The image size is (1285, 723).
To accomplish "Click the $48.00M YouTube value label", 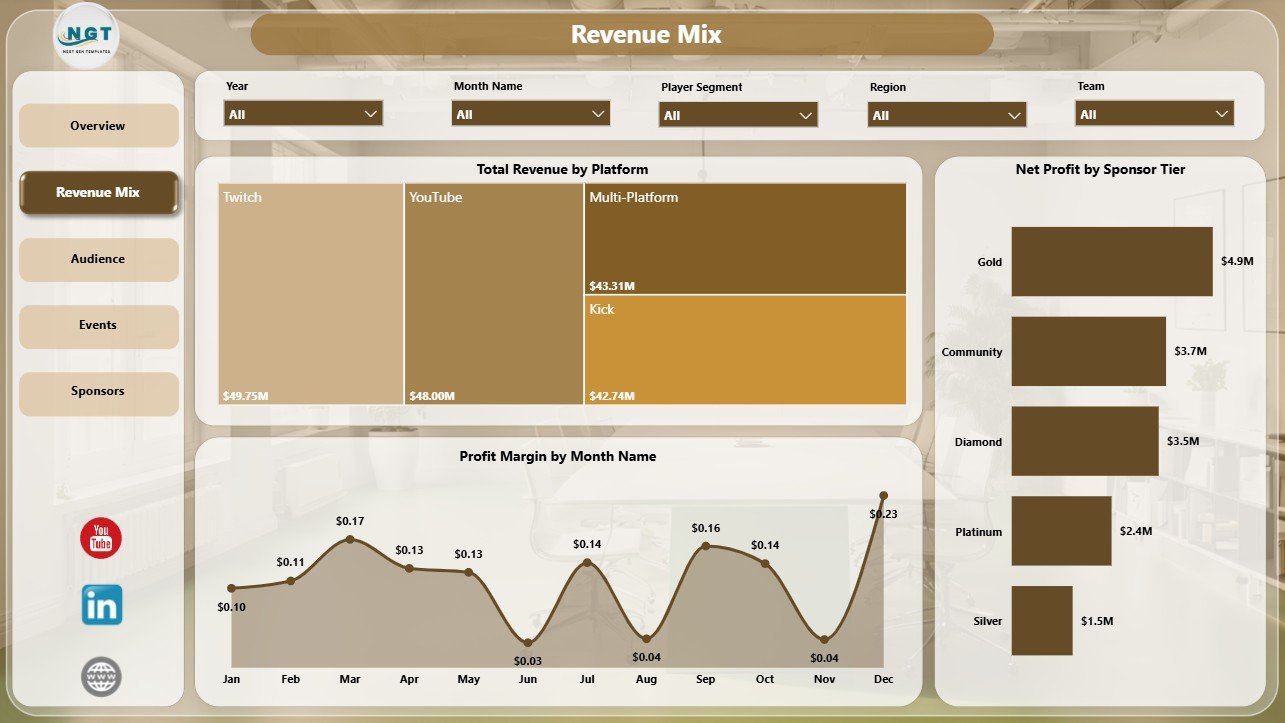I will [432, 396].
